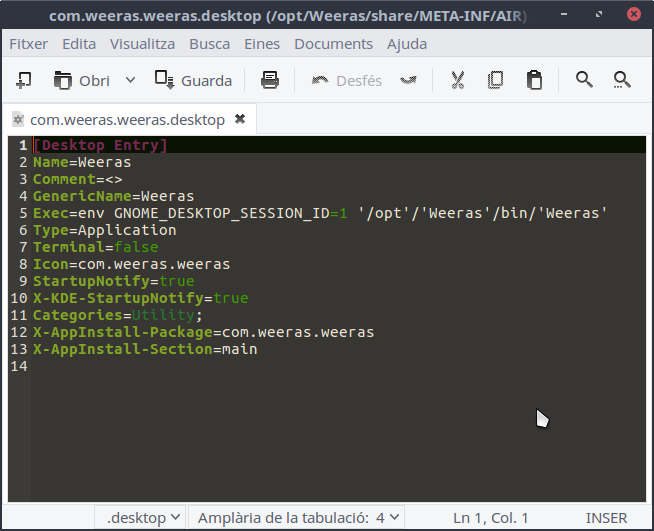Click the new document icon
Screen dimensions: 654x531
point(24,80)
